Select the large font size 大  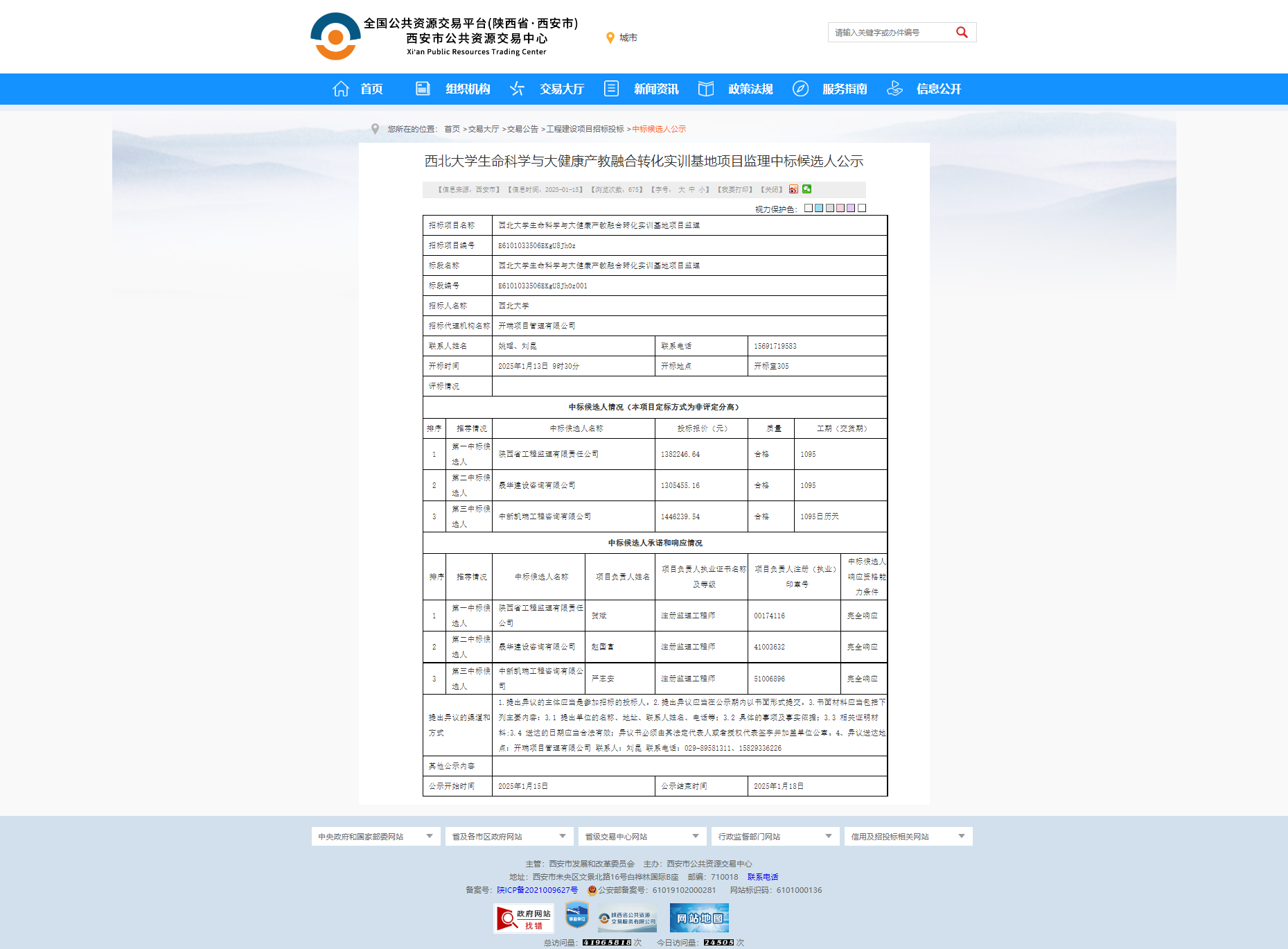(x=681, y=190)
